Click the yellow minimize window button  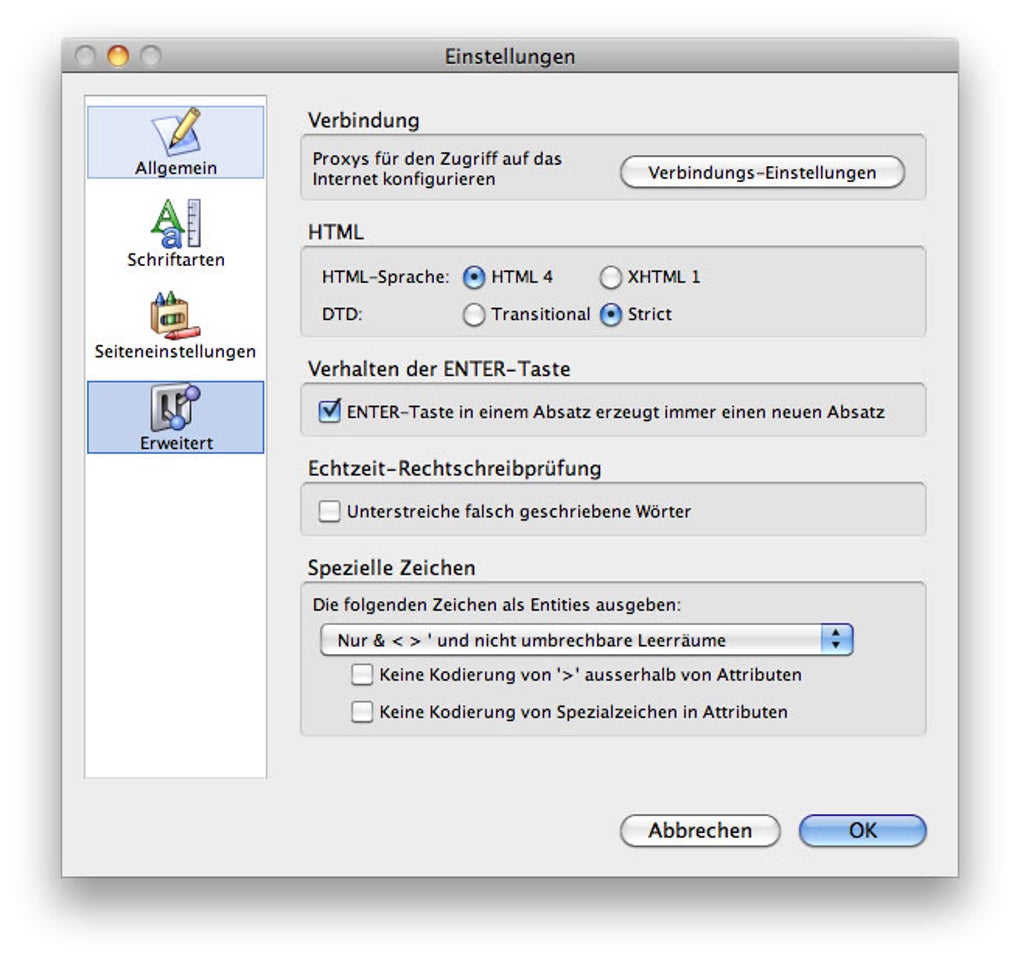click(118, 56)
